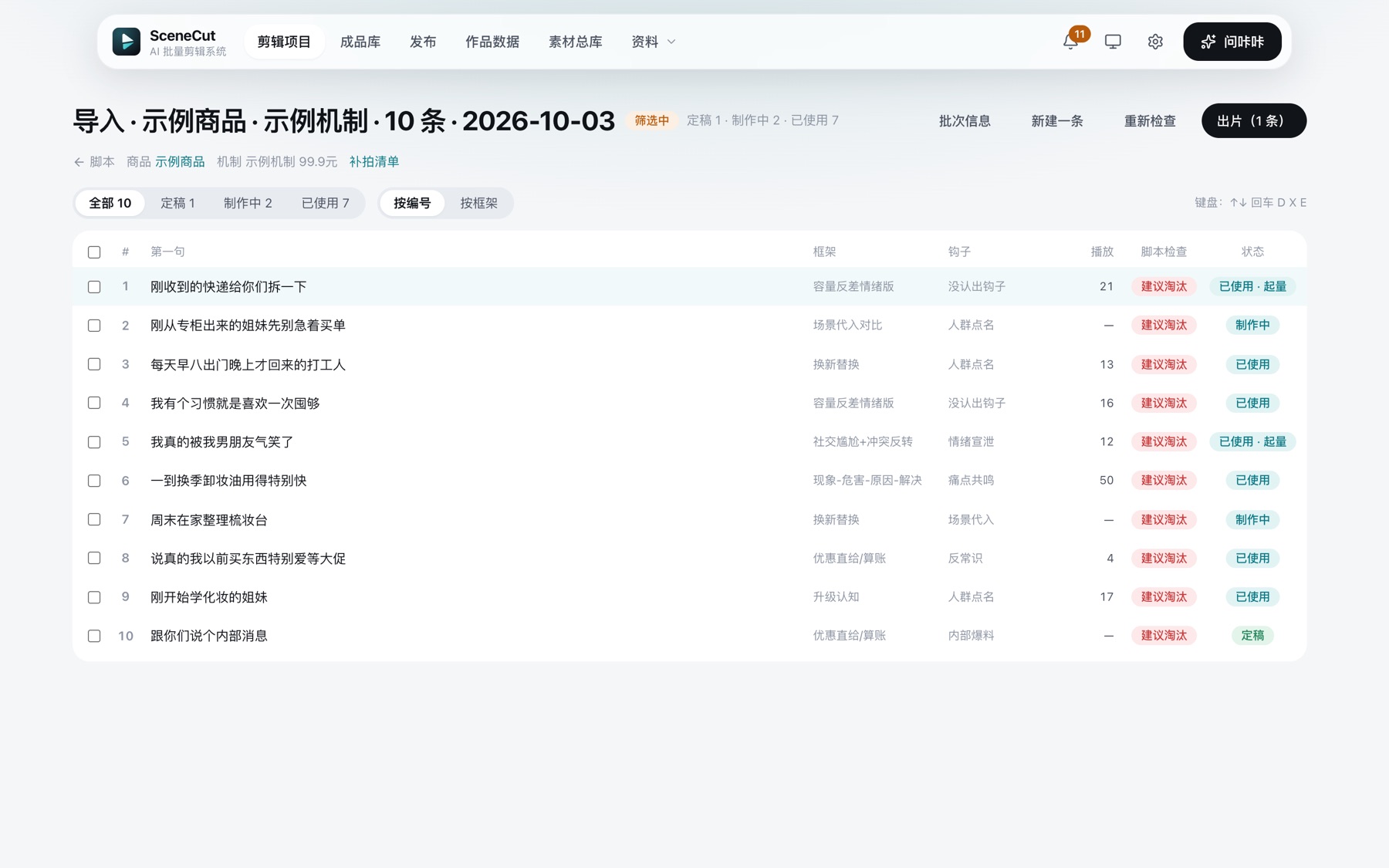Check row 10 跟你们说个内部消息
This screenshot has width=1389, height=868.
(x=94, y=636)
